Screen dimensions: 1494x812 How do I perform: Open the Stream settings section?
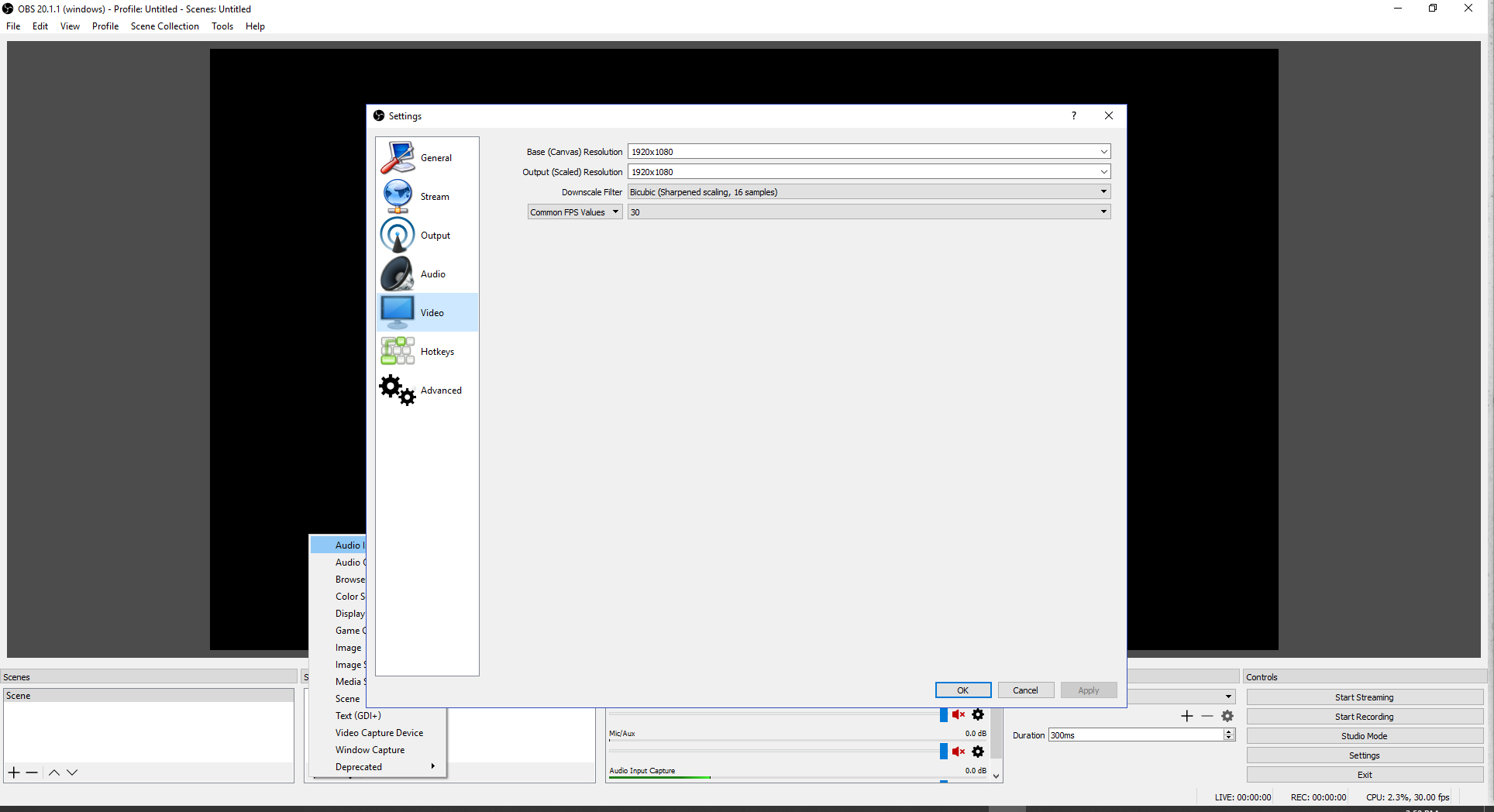[427, 196]
